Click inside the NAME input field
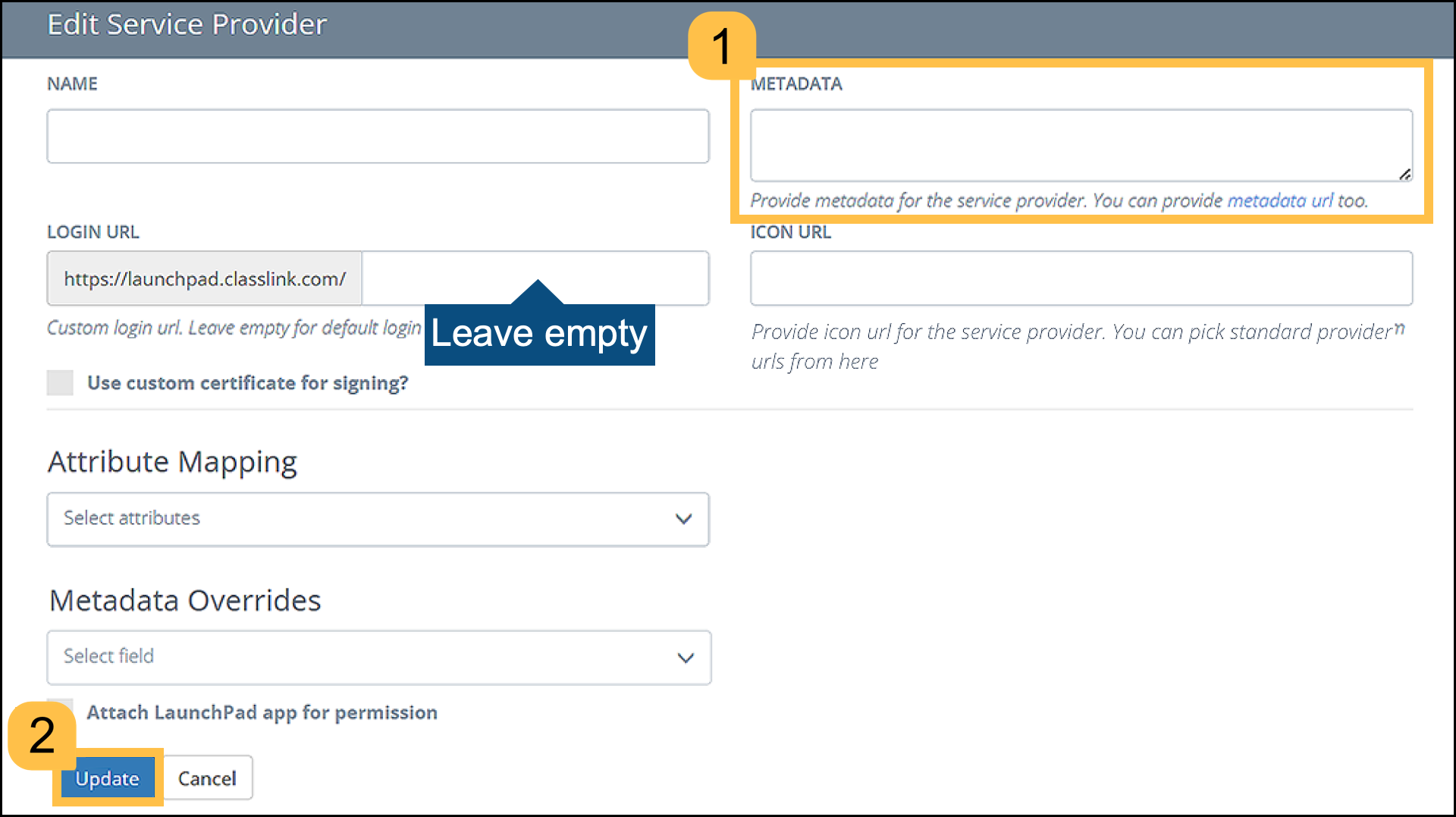Viewport: 1456px width, 817px height. coord(378,137)
